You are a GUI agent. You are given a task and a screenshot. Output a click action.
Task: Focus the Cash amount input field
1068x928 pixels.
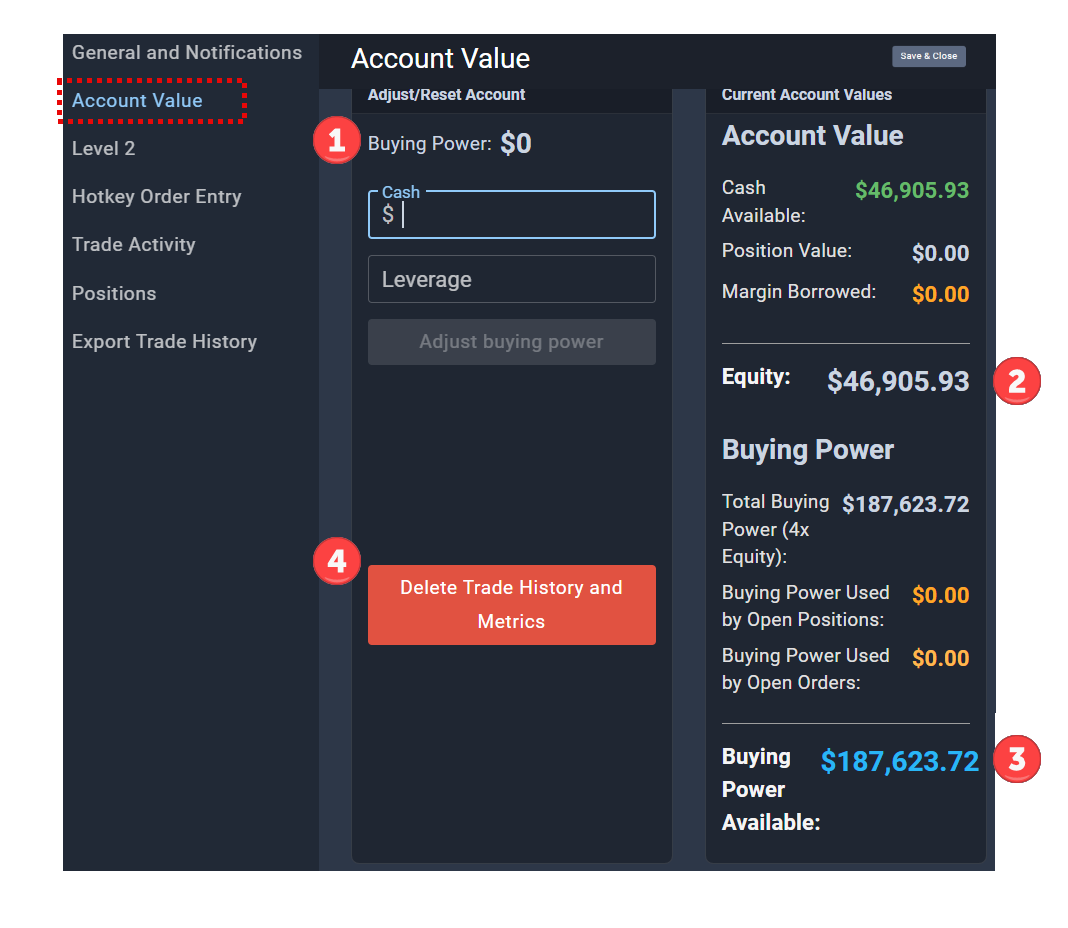pyautogui.click(x=512, y=215)
